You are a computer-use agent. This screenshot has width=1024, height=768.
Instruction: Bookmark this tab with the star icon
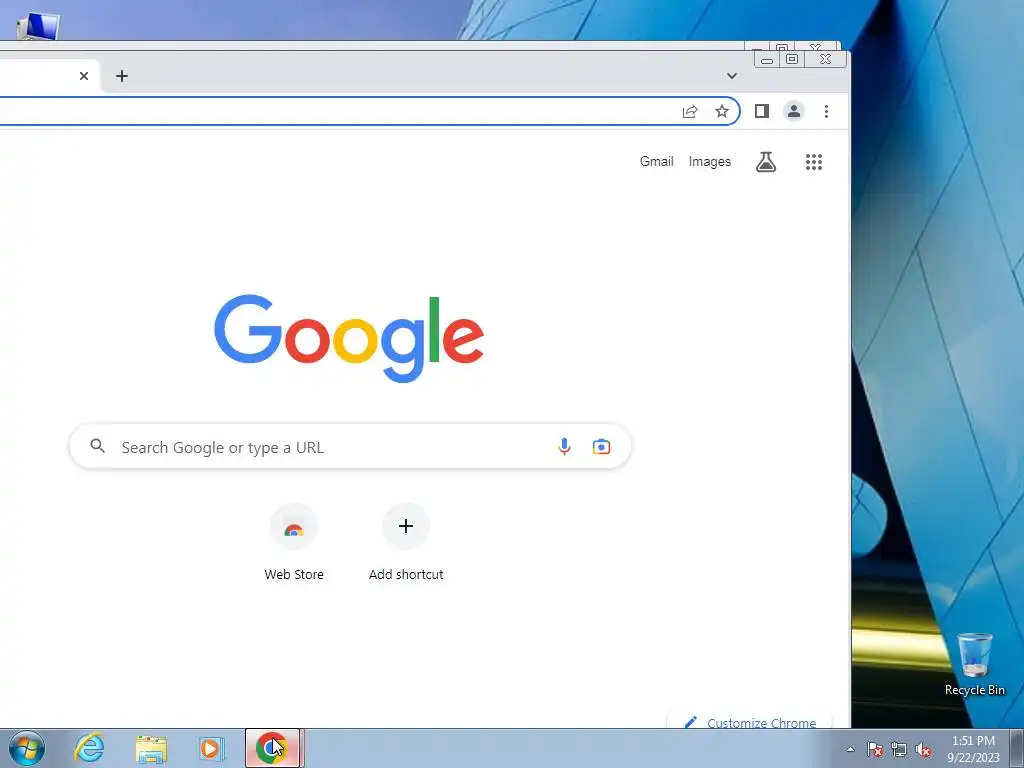pyautogui.click(x=722, y=111)
